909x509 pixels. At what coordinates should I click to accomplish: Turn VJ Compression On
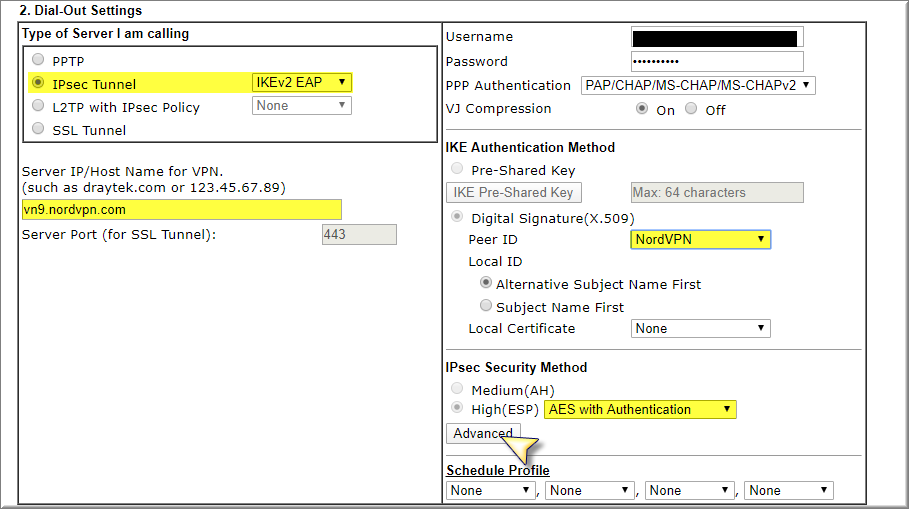tap(642, 108)
